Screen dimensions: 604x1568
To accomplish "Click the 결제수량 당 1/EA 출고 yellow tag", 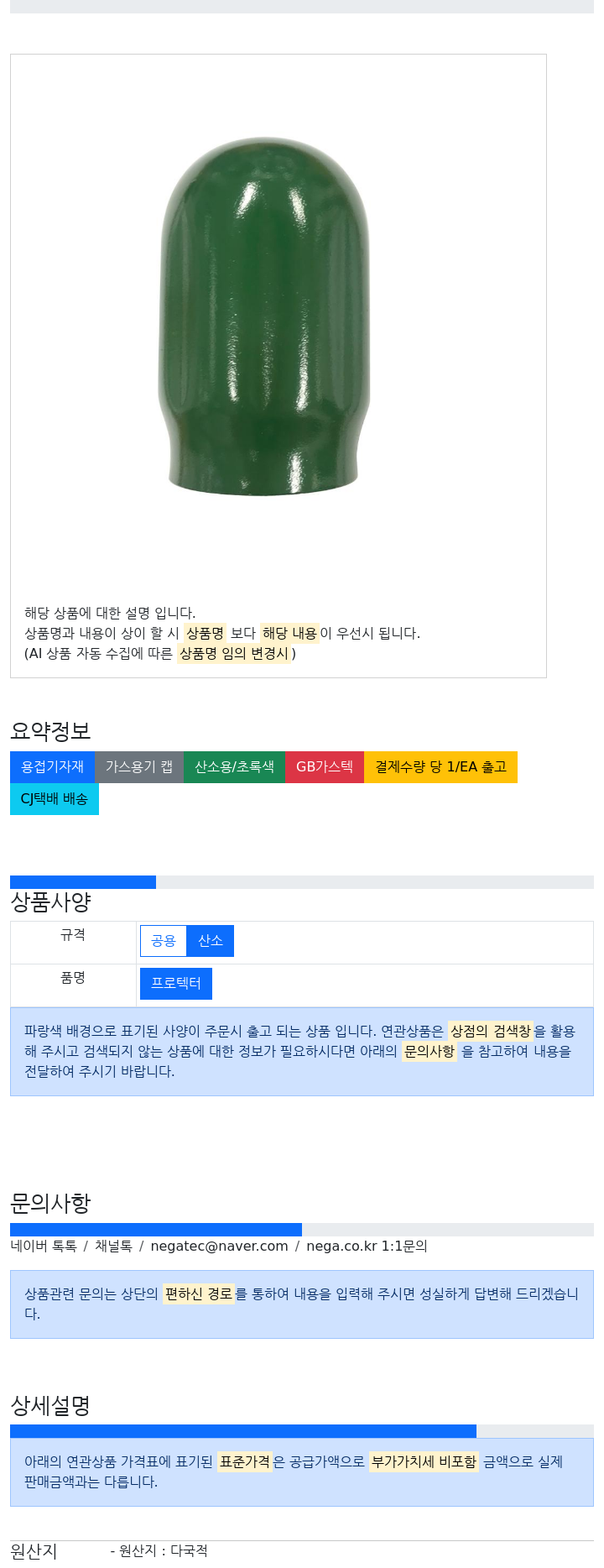I will click(440, 767).
